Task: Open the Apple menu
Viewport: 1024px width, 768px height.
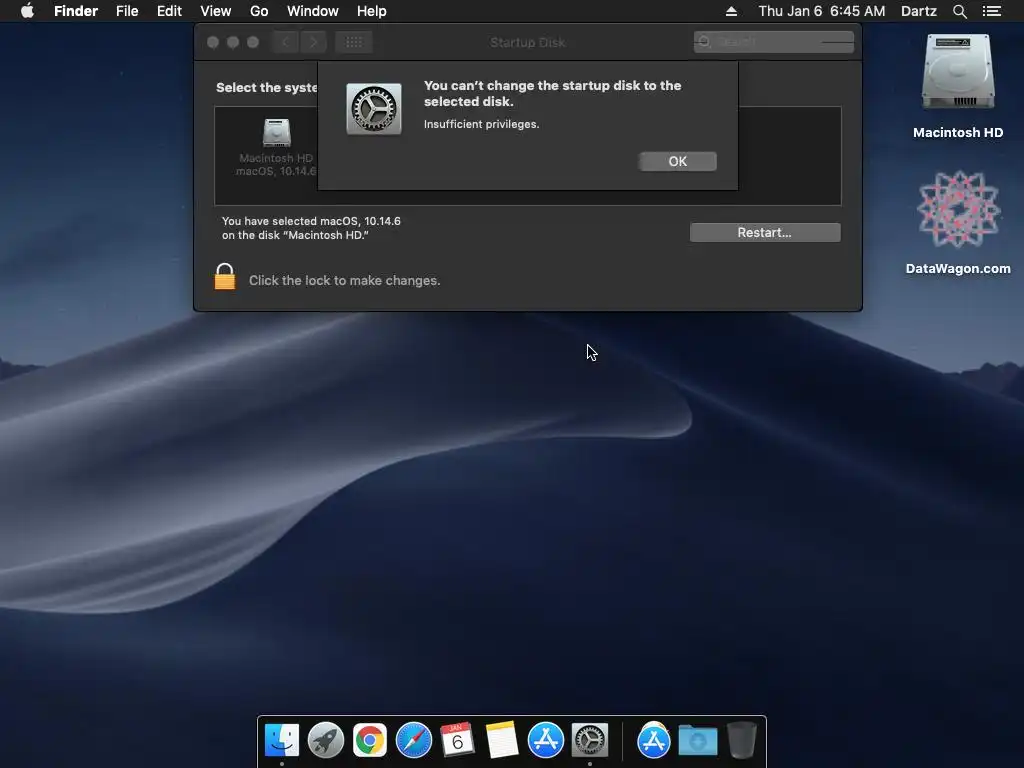Action: [x=27, y=11]
